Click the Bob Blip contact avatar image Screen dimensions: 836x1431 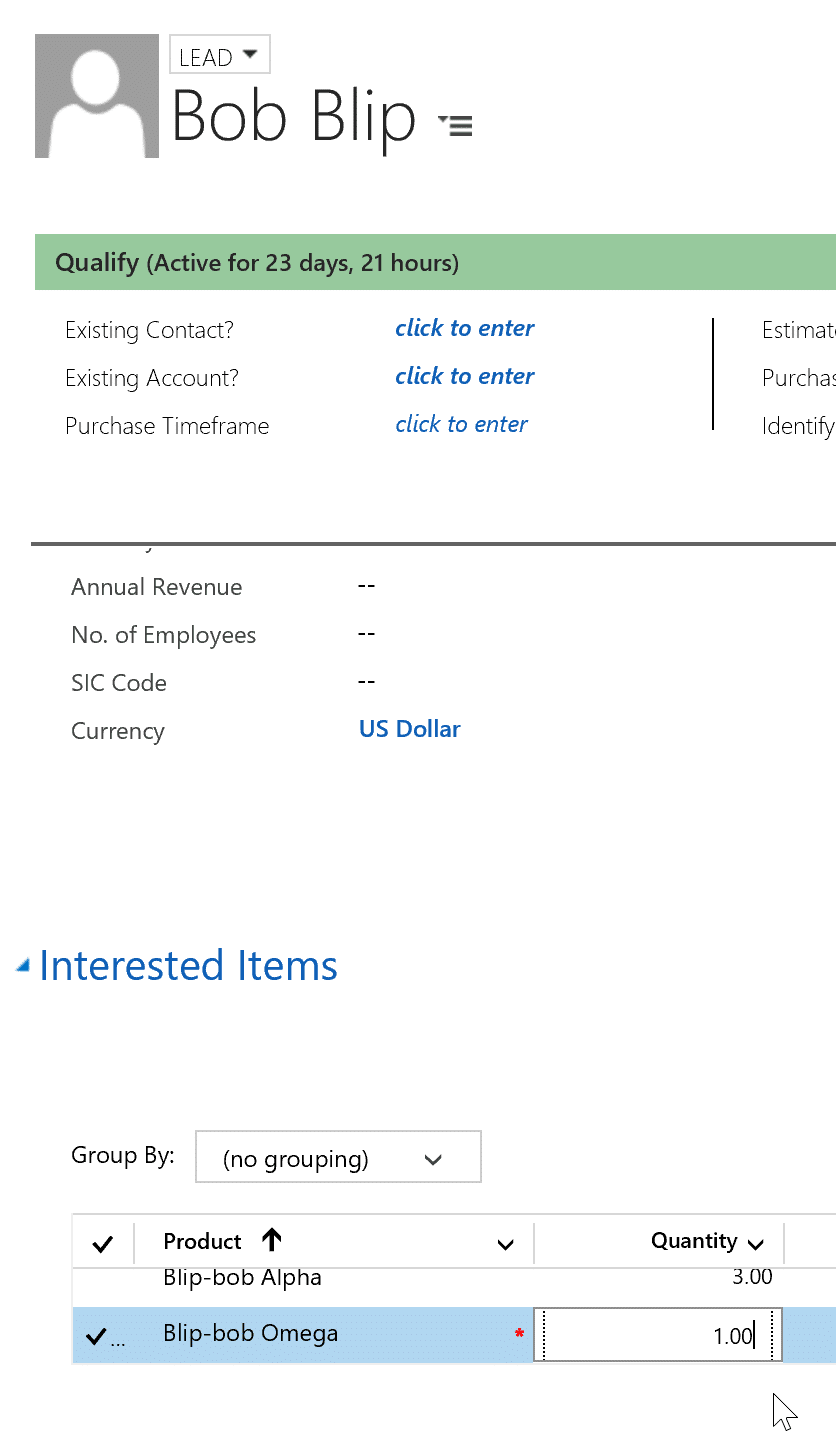97,96
